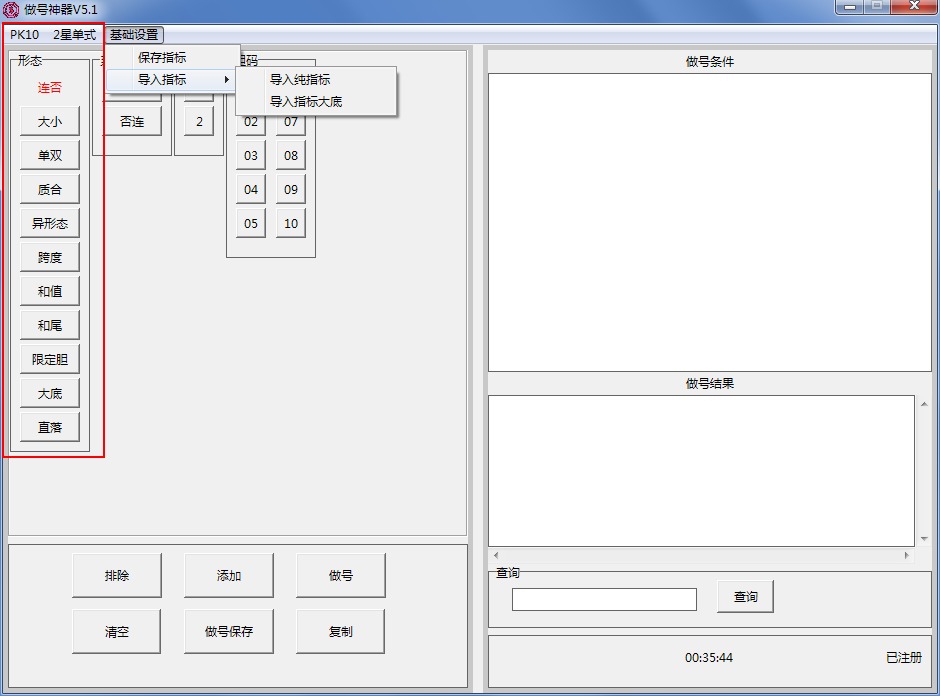Toggle the 大小 form button
The width and height of the screenshot is (940, 696).
coord(50,122)
